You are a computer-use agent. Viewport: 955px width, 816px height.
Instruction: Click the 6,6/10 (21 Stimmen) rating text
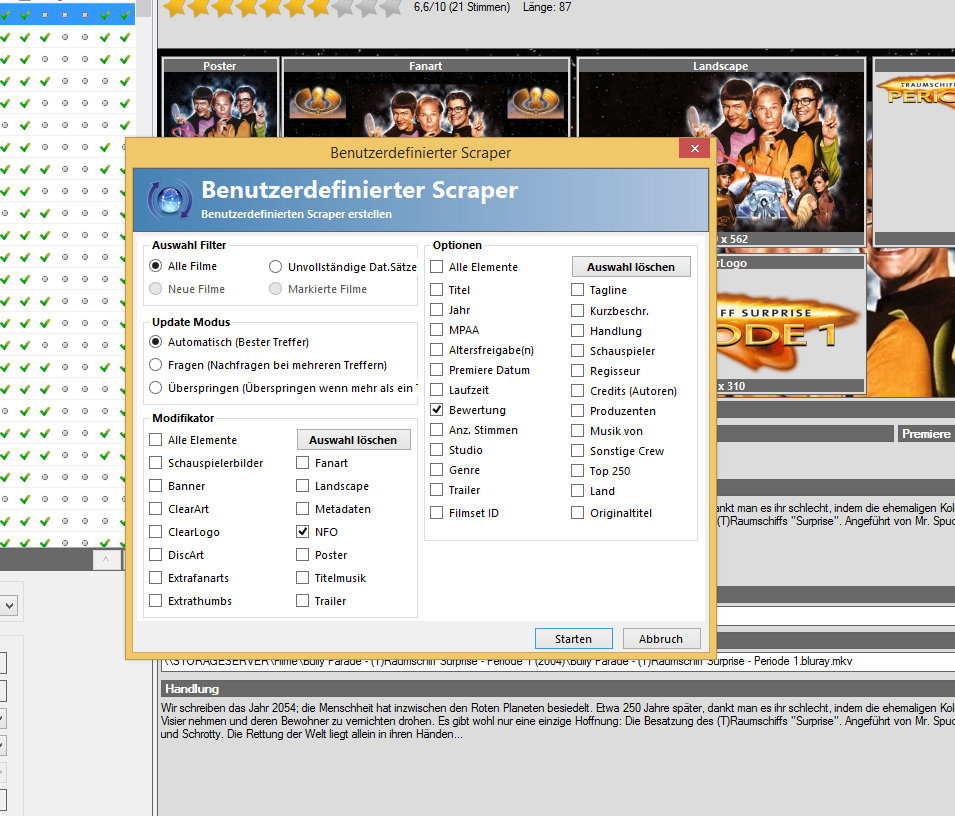[462, 7]
